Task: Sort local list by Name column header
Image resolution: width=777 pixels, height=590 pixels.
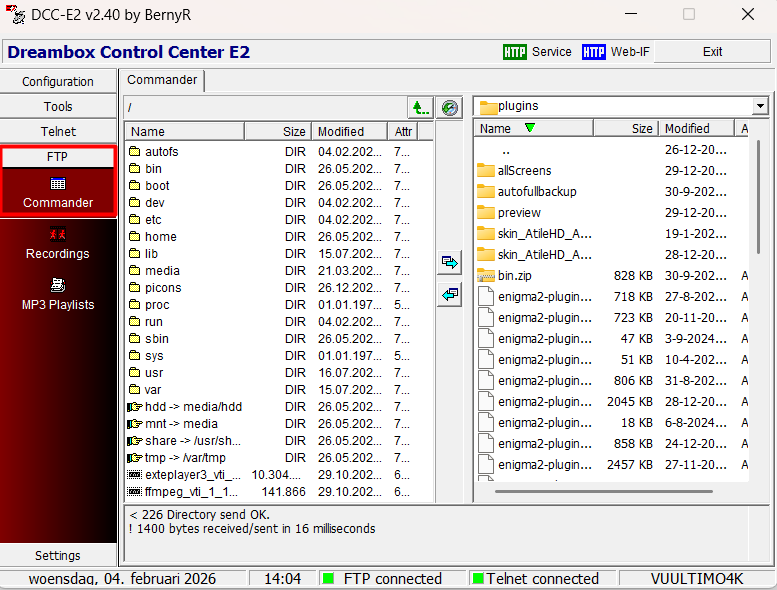Action: pos(533,128)
